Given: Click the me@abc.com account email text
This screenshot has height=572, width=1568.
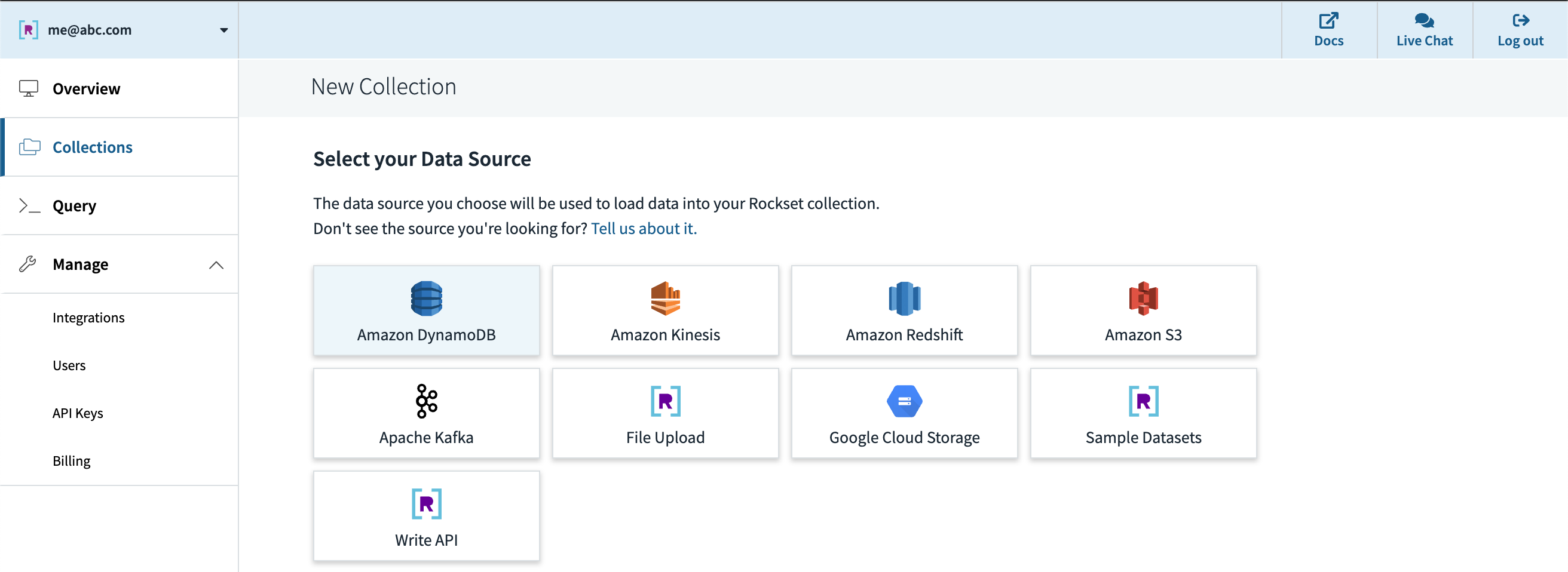Looking at the screenshot, I should click(90, 30).
